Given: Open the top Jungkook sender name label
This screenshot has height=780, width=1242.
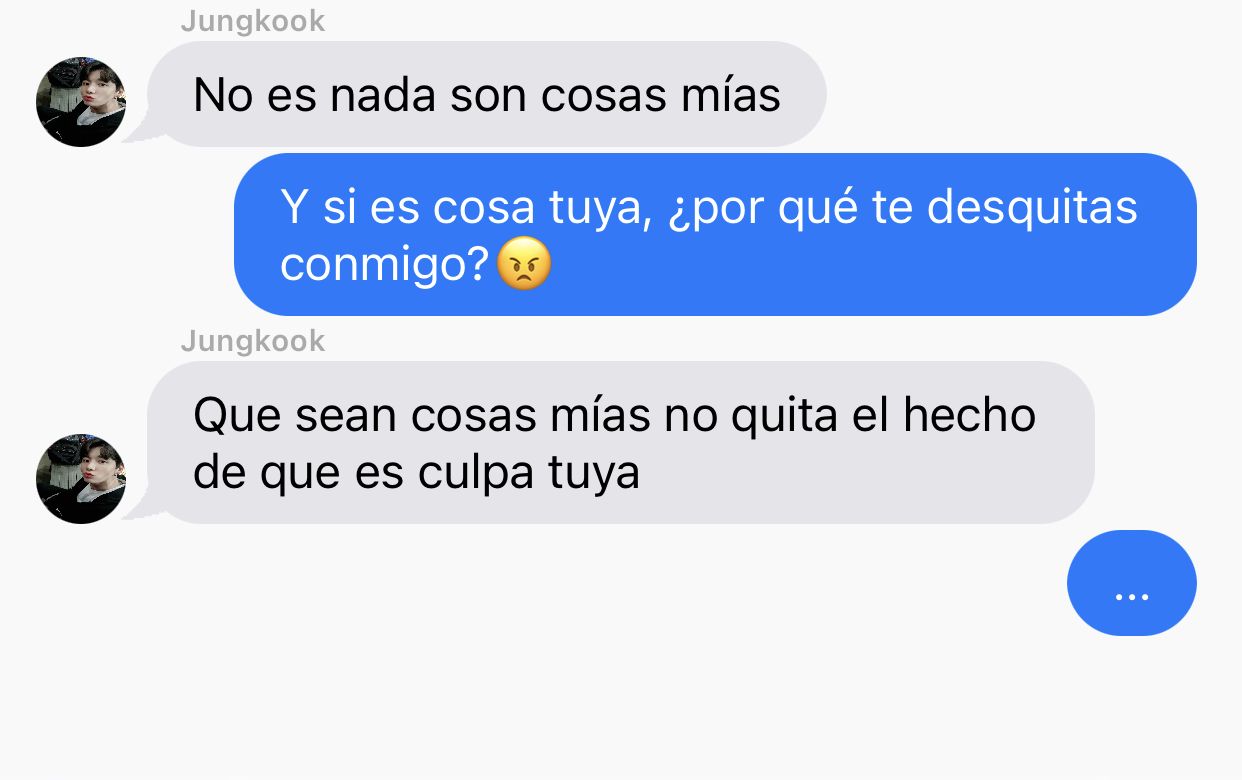Looking at the screenshot, I should pyautogui.click(x=253, y=21).
